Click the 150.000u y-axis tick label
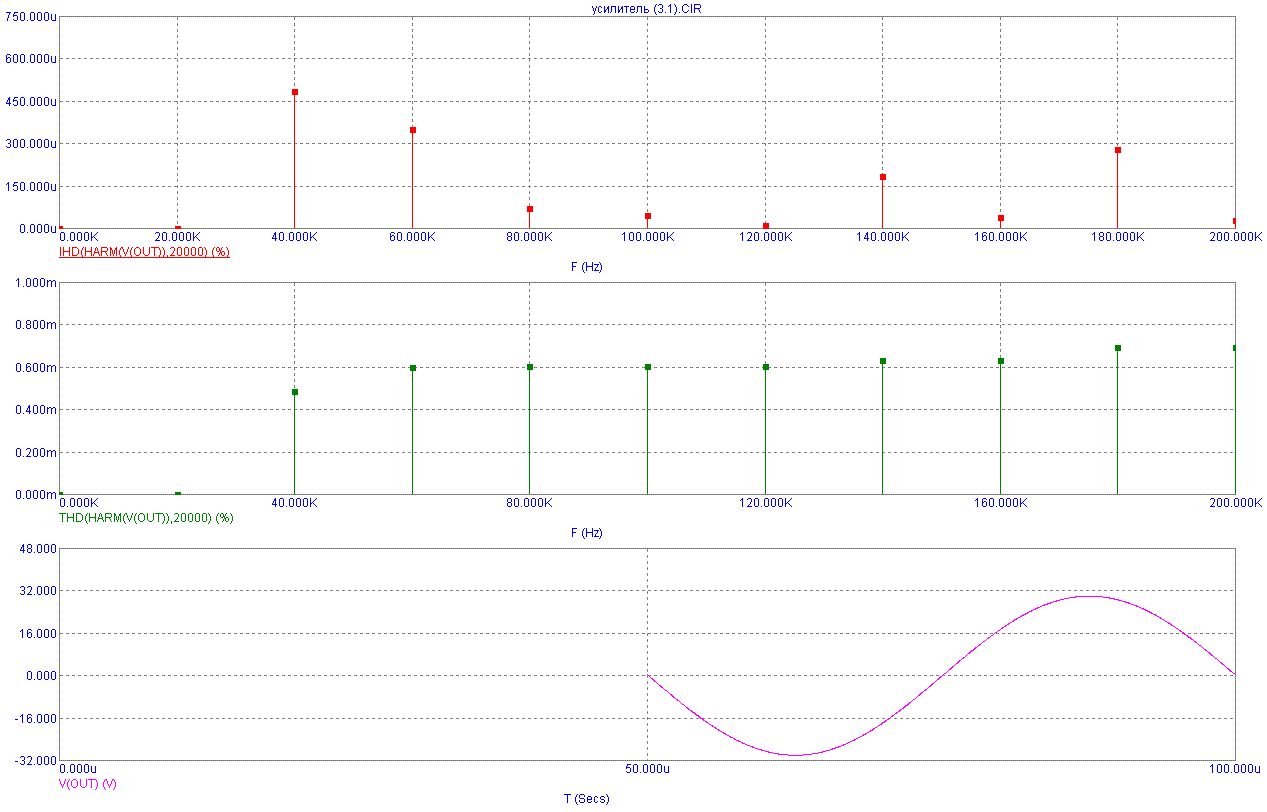Image resolution: width=1267 pixels, height=812 pixels. [x=31, y=187]
